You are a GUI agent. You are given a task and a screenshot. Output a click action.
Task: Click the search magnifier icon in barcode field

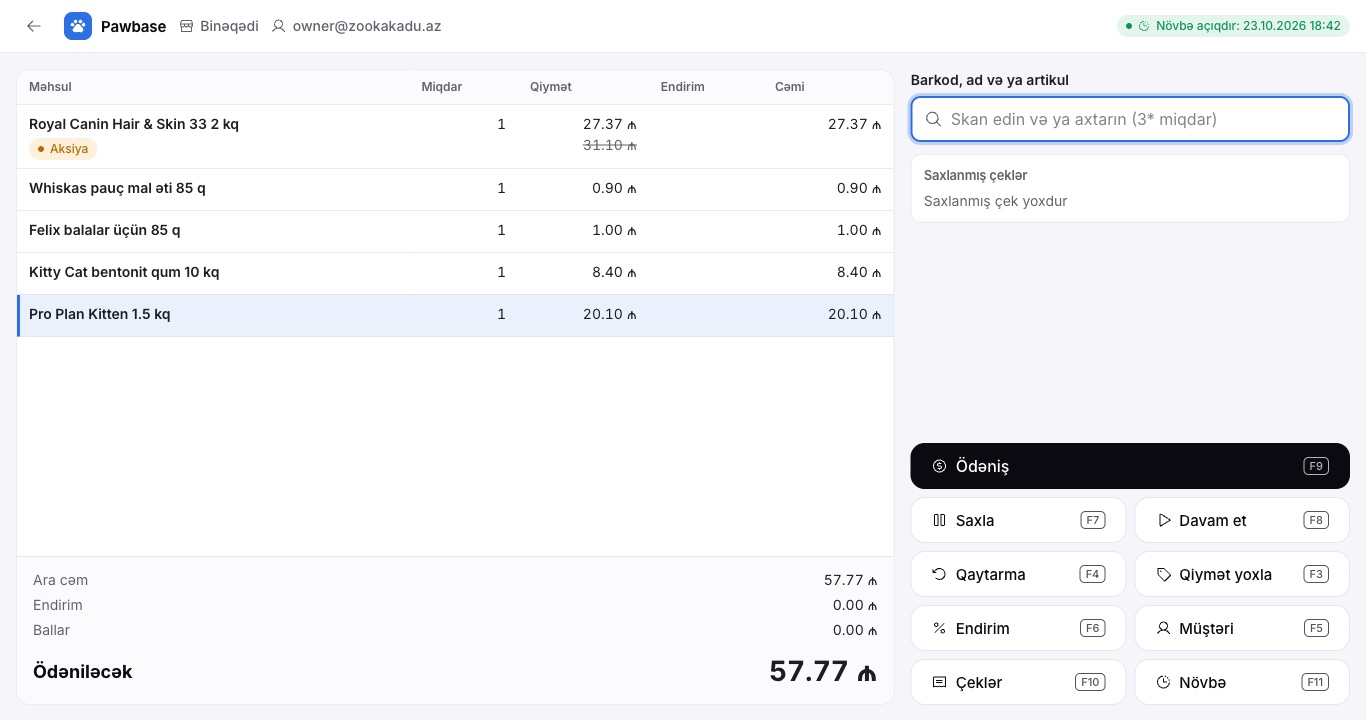coord(933,119)
